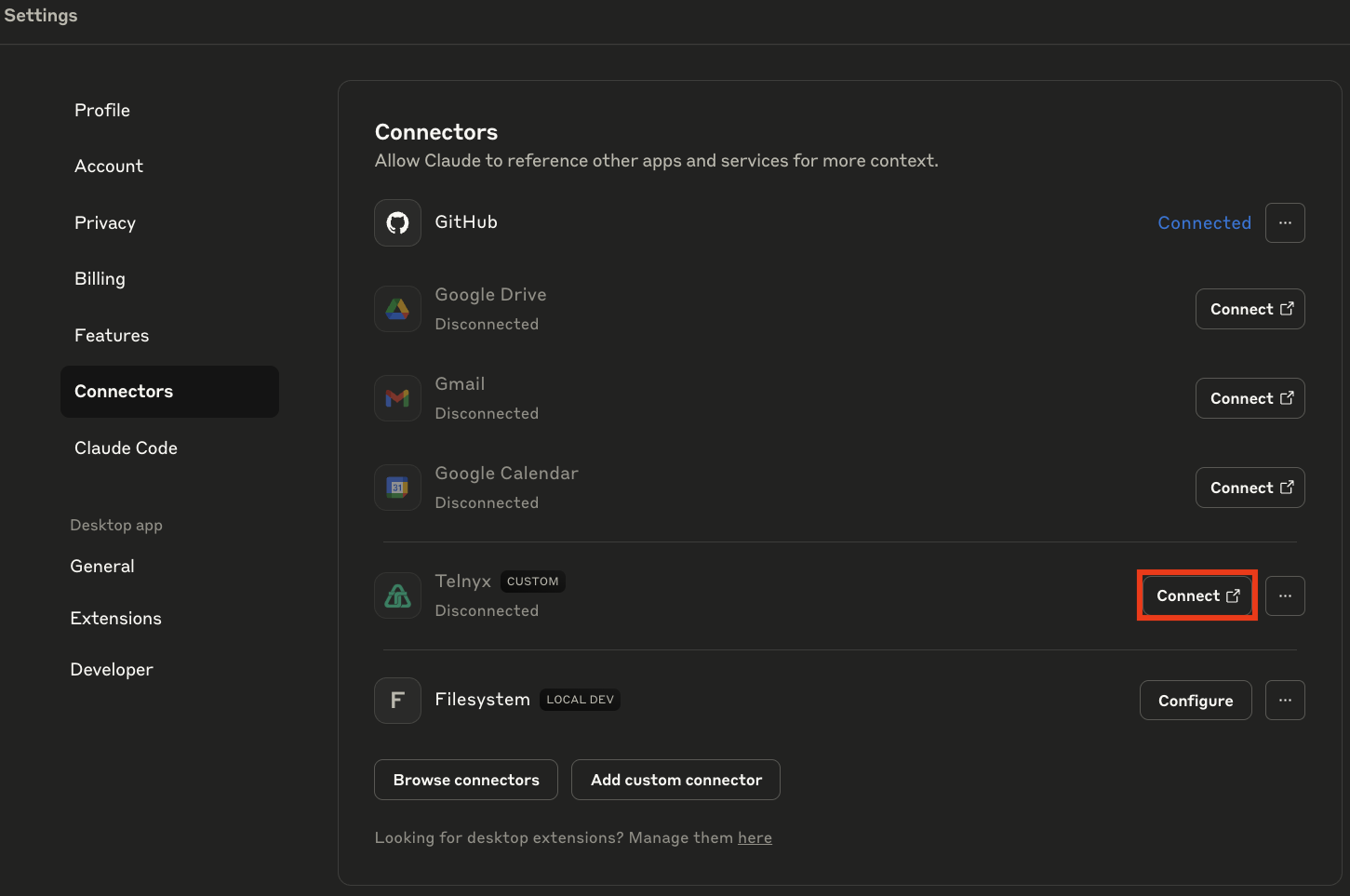Add a custom connector

[675, 780]
